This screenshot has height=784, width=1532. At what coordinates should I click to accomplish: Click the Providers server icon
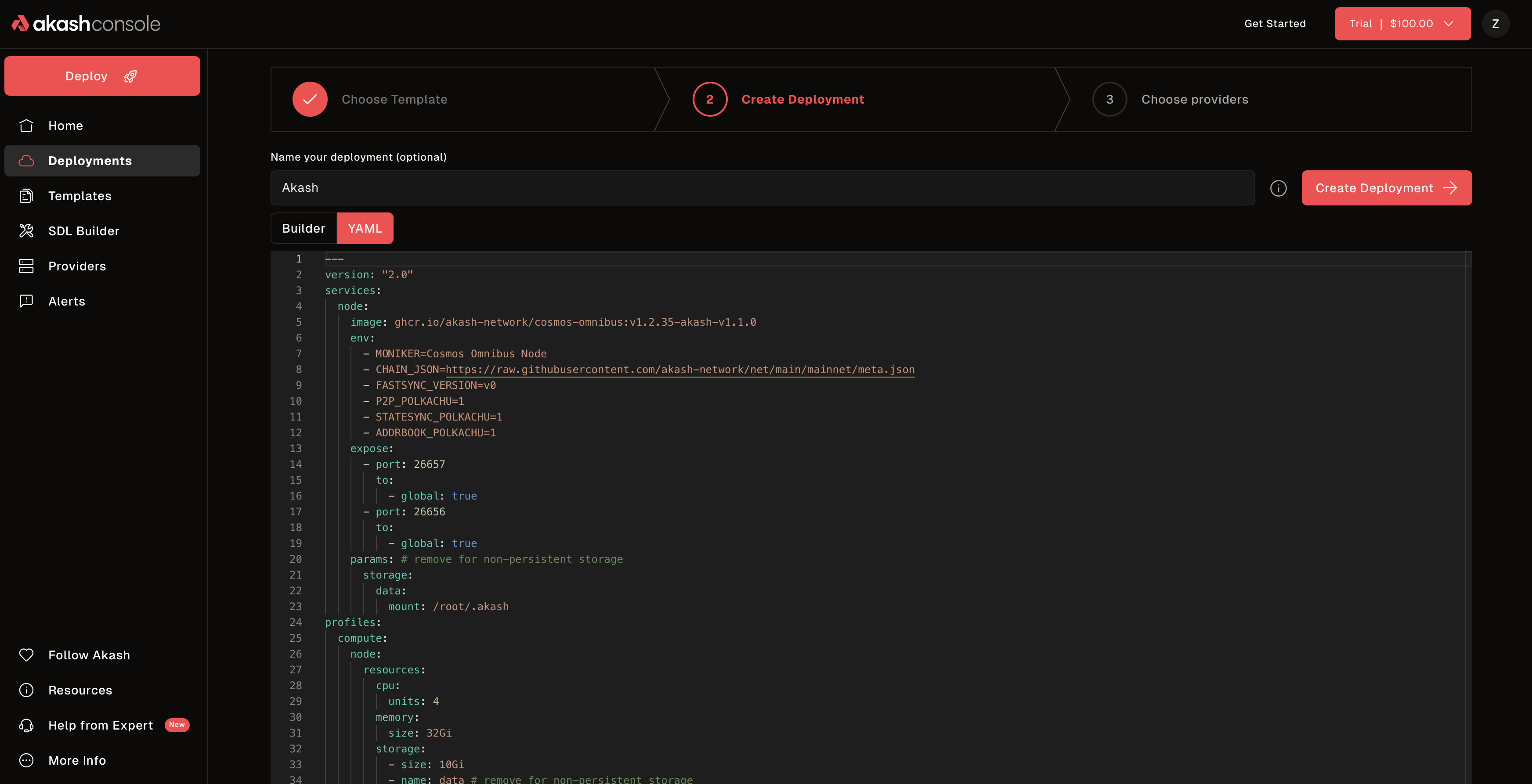(x=27, y=266)
